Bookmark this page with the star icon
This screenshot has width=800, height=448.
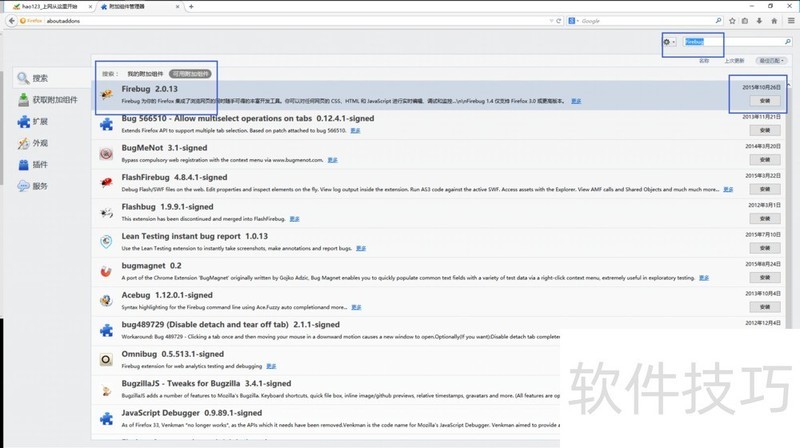tap(732, 21)
